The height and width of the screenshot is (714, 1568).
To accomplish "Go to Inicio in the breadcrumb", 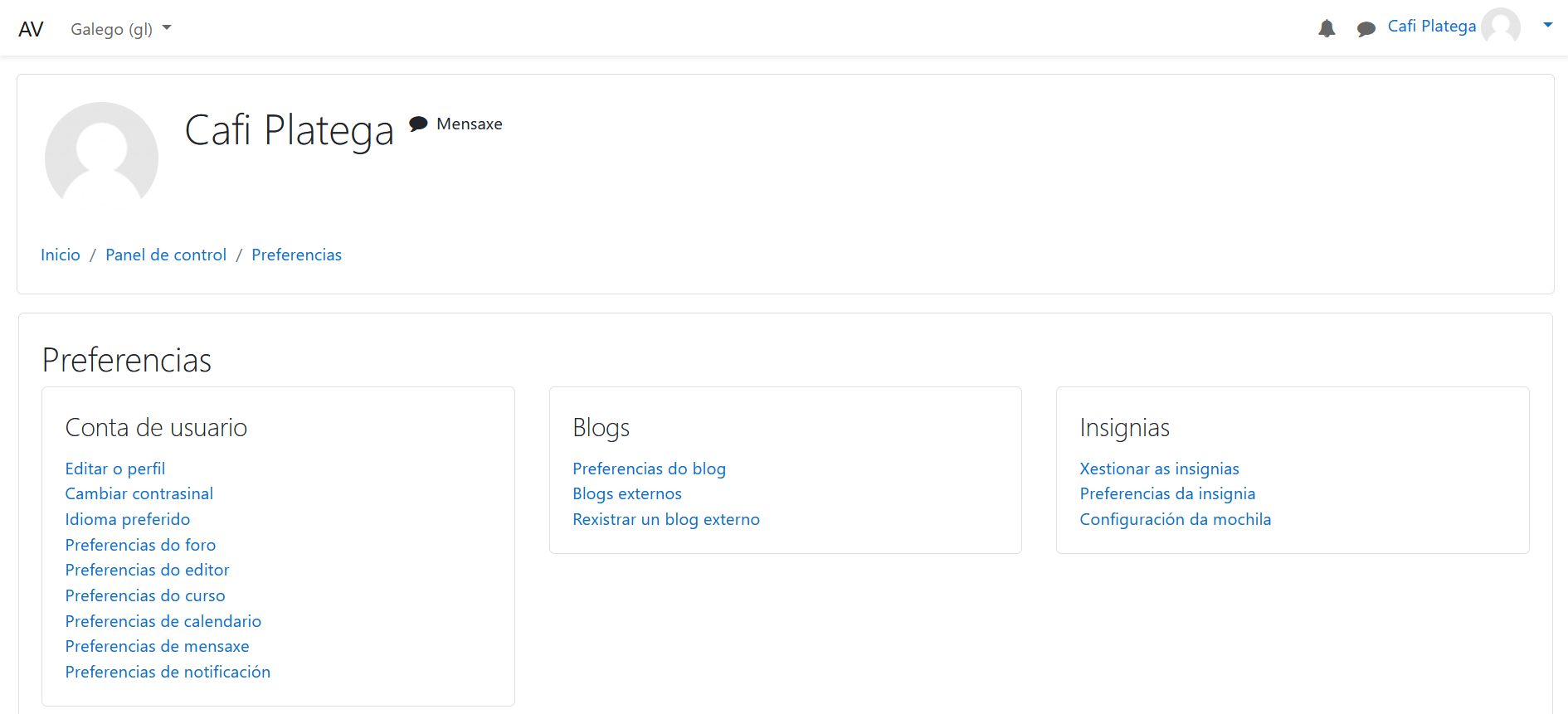I will click(x=61, y=255).
